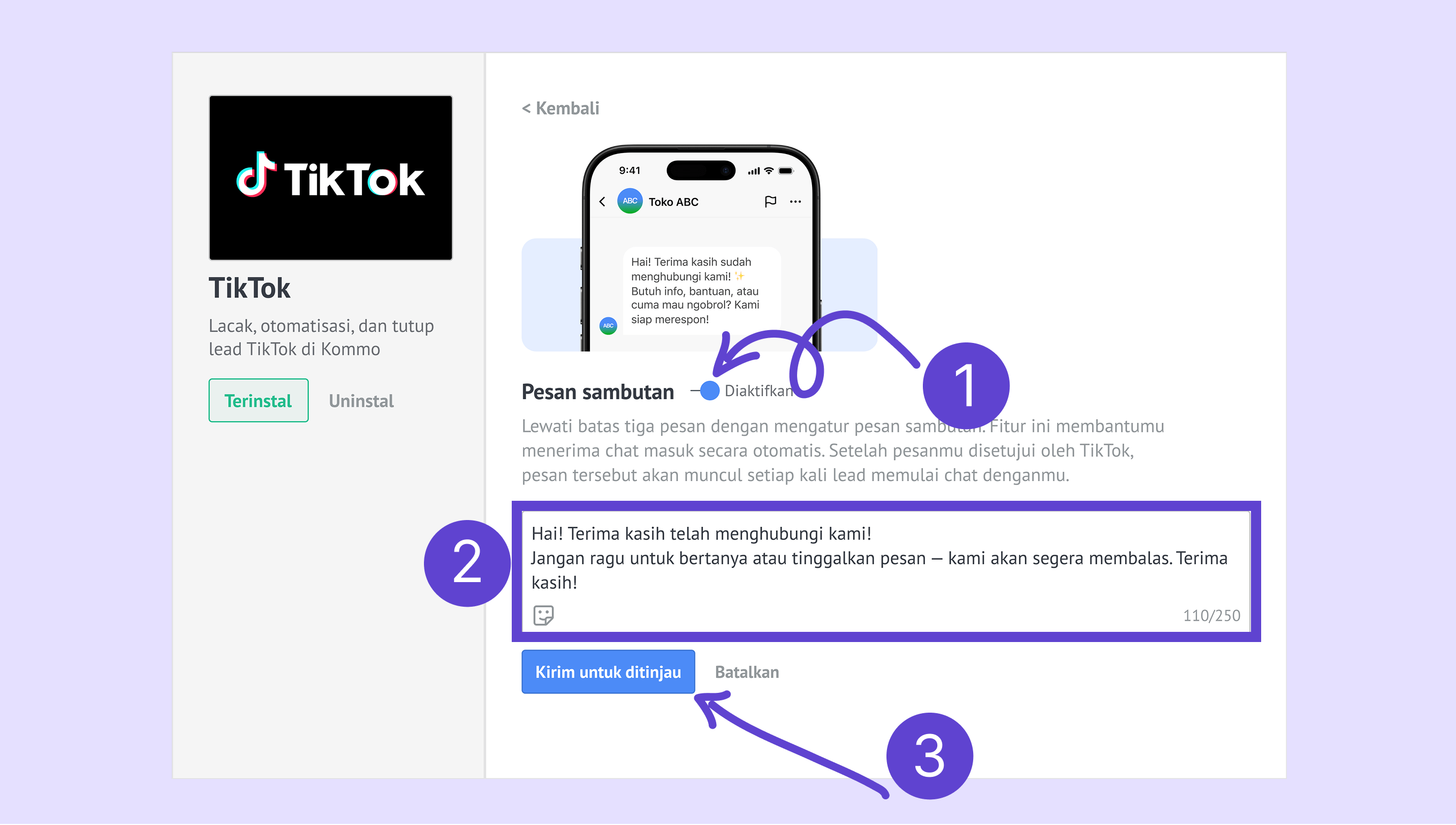Focus the welcome message text field
The width and height of the screenshot is (1456, 825).
[x=886, y=571]
